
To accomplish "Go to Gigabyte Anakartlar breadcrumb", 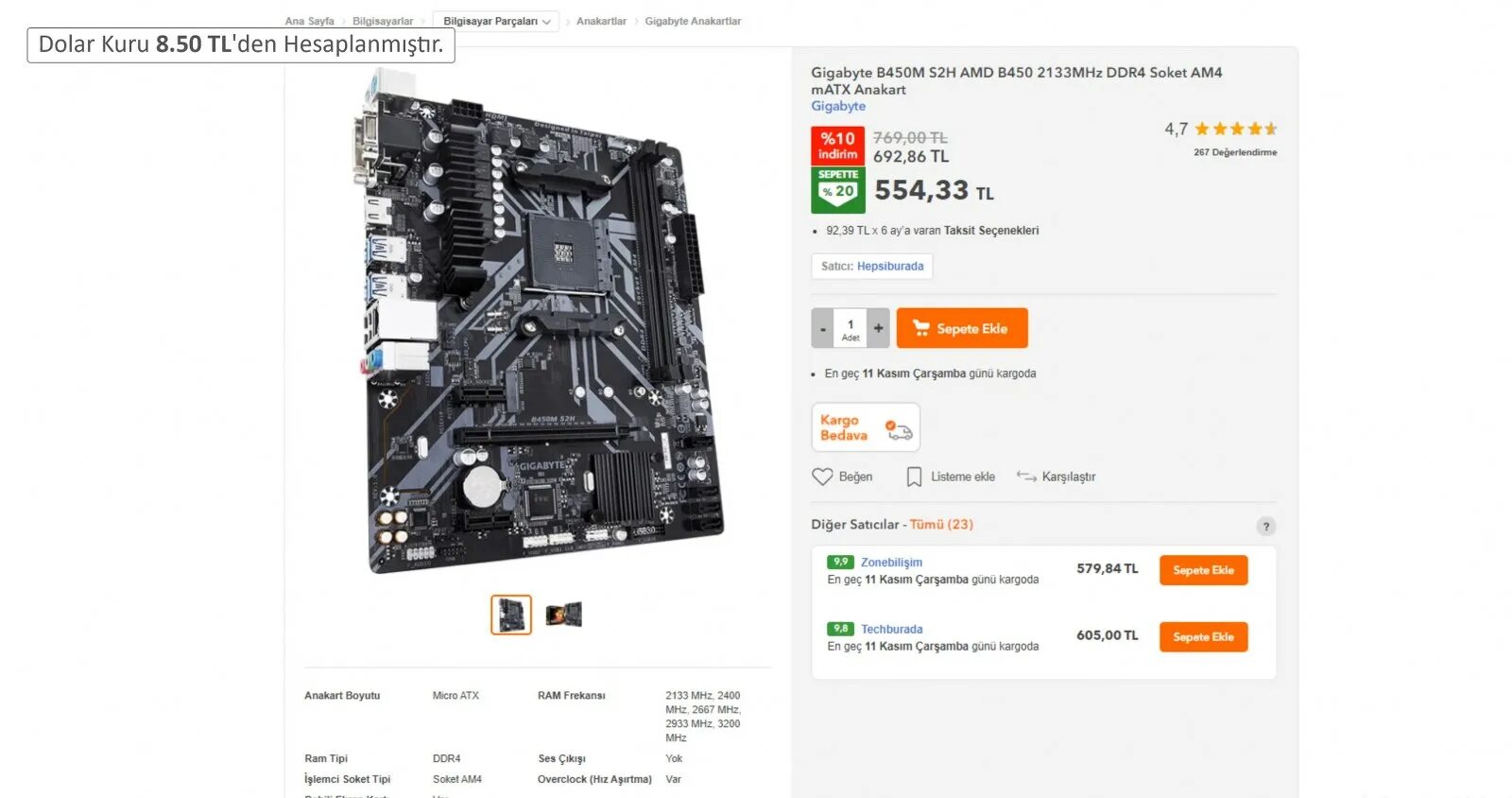I will tap(693, 22).
